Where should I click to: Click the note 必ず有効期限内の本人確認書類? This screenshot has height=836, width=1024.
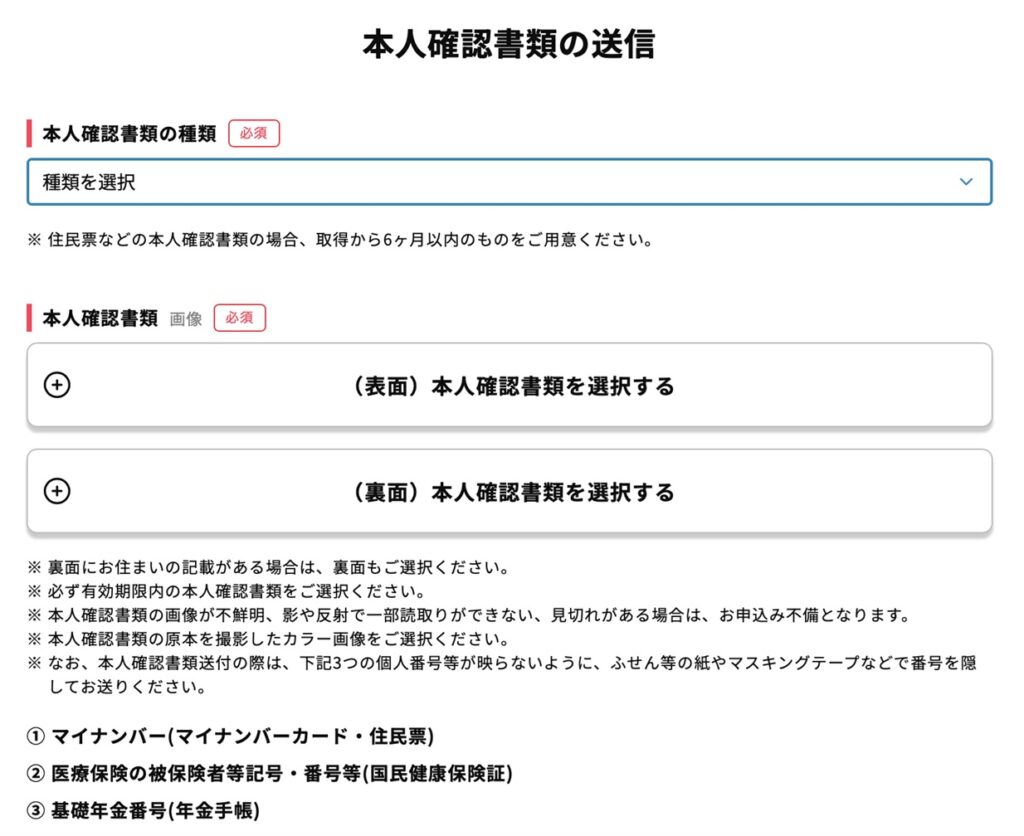pyautogui.click(x=227, y=591)
